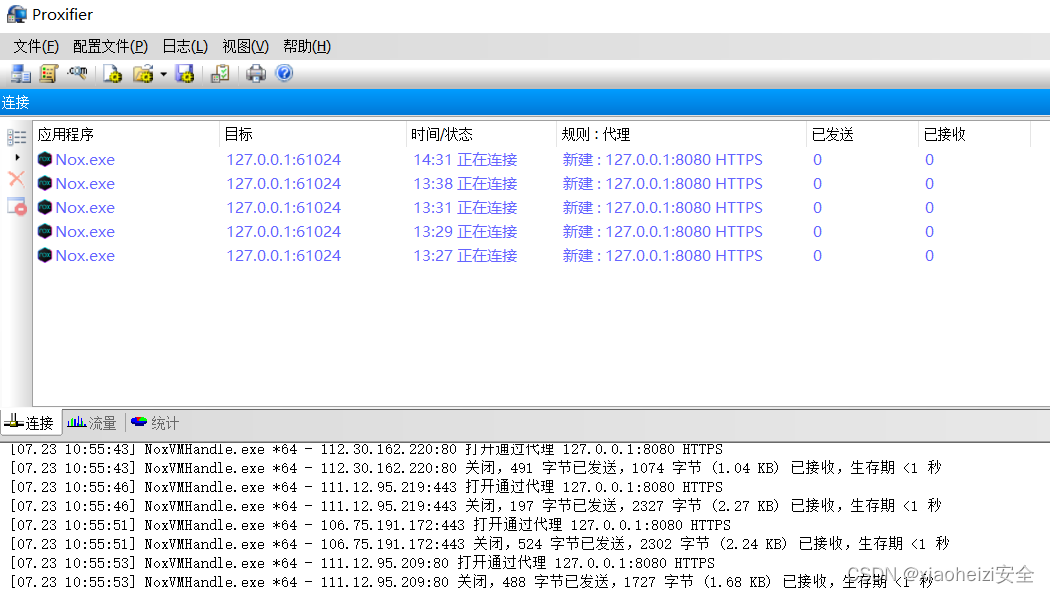Click rule '新建 : 127.0.0.1:8080 HTTPS' in 13:29 row
Viewport: 1050px width, 593px height.
point(662,232)
